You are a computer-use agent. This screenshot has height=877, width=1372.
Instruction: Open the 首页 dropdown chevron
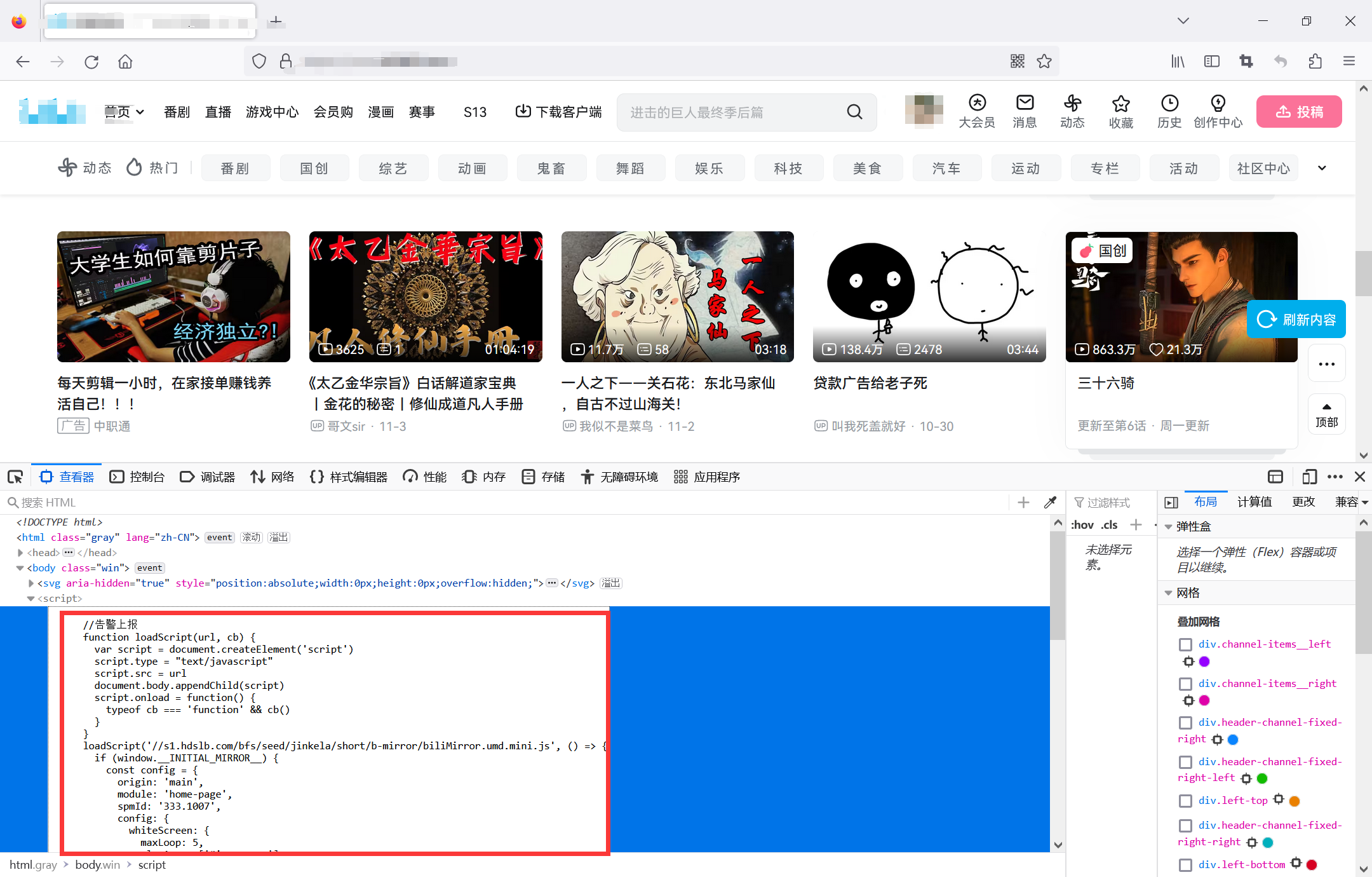140,111
